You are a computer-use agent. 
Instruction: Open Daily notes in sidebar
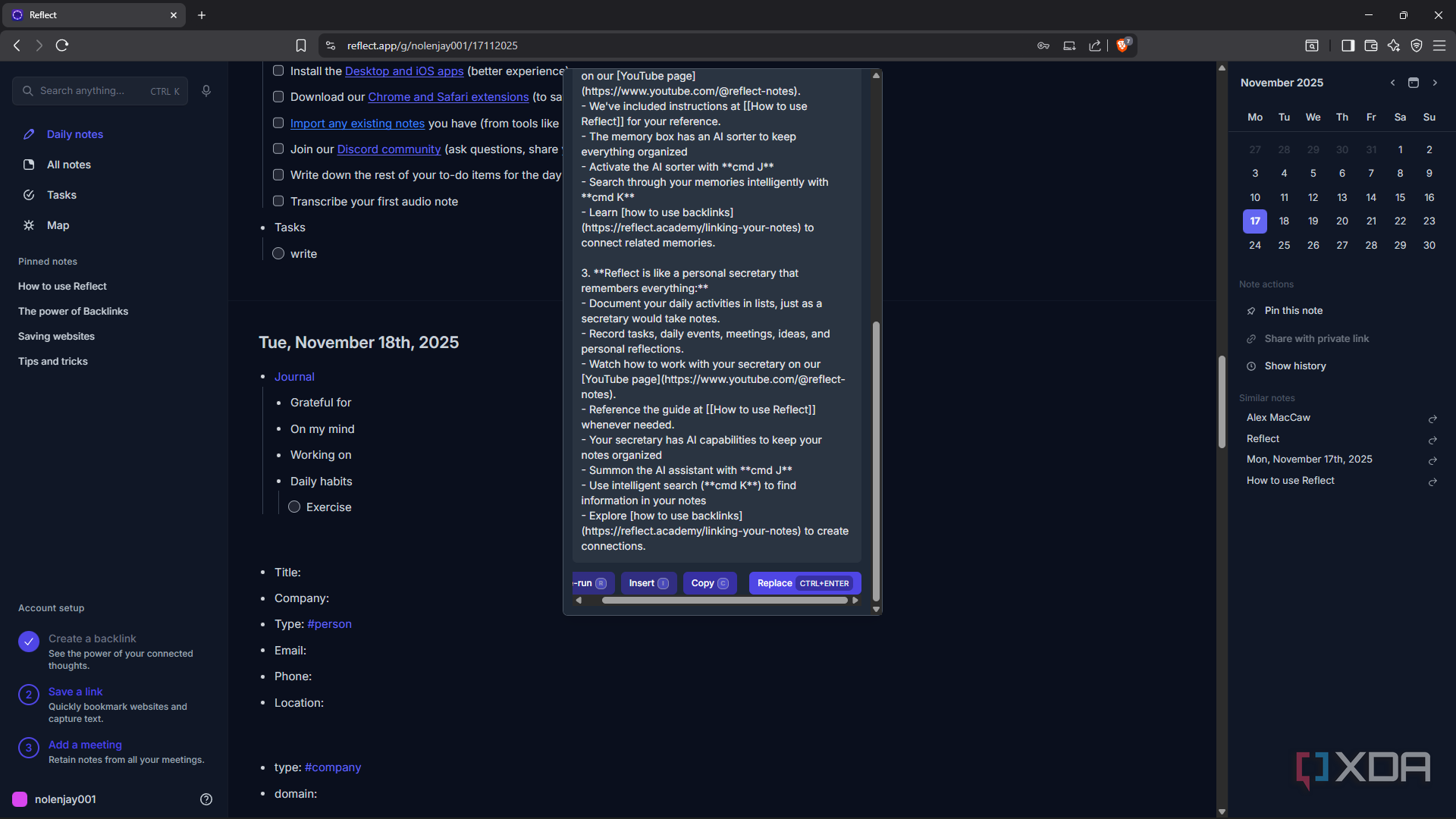click(74, 134)
